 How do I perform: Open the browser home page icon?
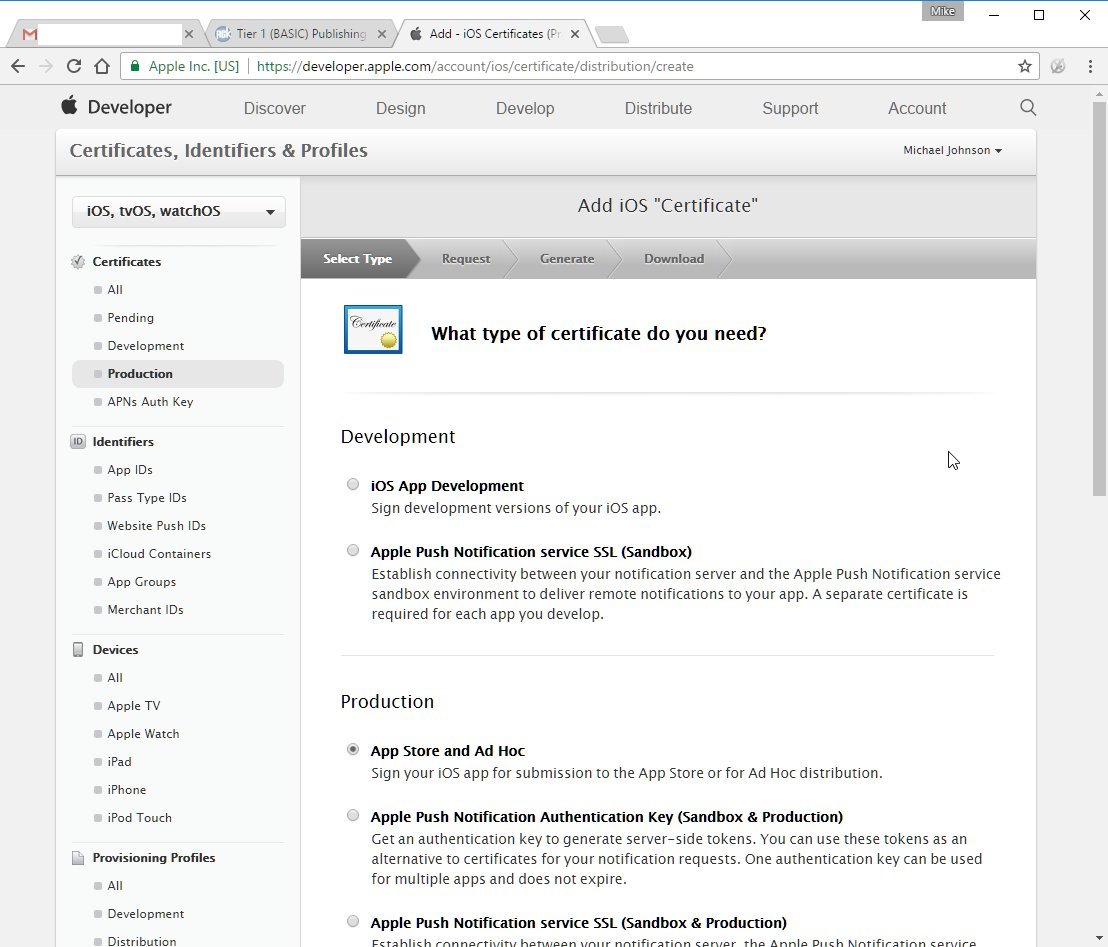coord(102,66)
